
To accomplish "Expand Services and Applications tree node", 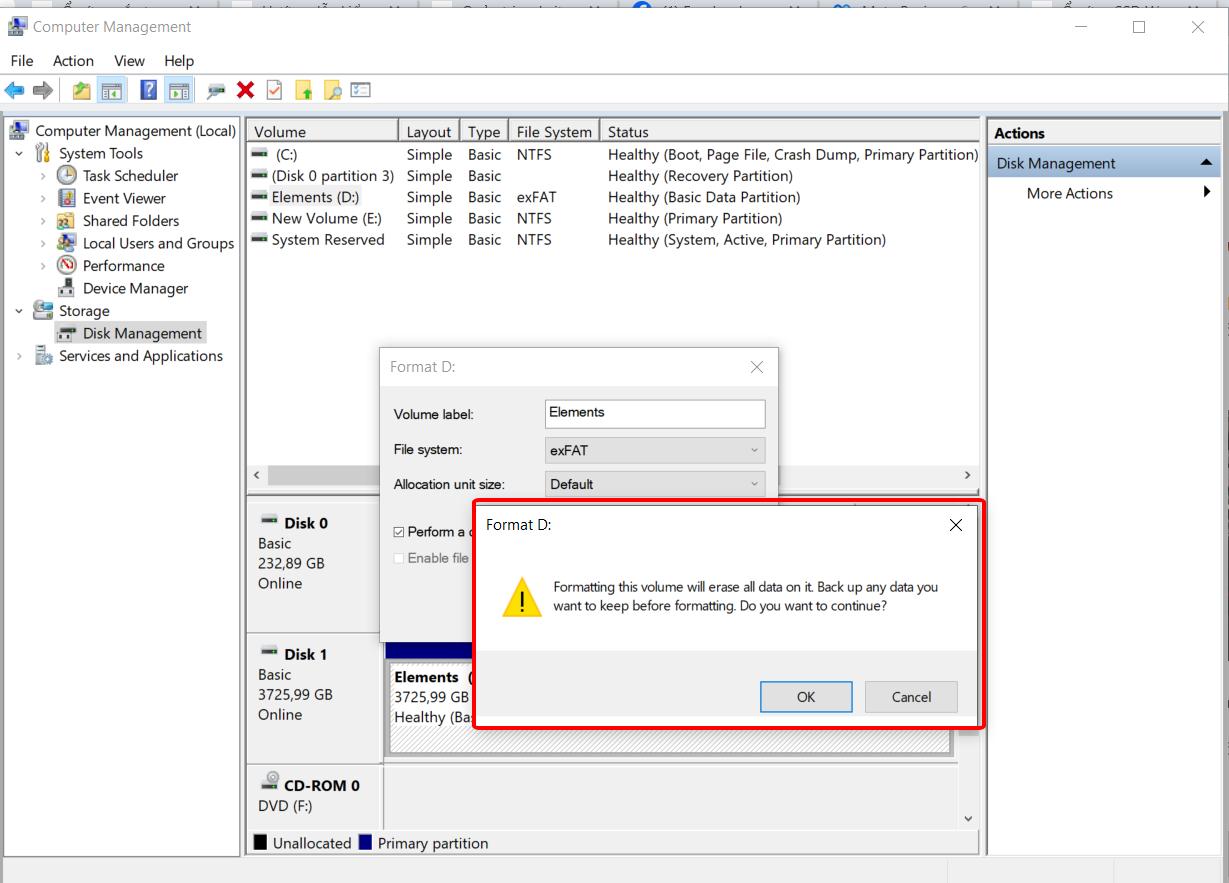I will pos(19,356).
